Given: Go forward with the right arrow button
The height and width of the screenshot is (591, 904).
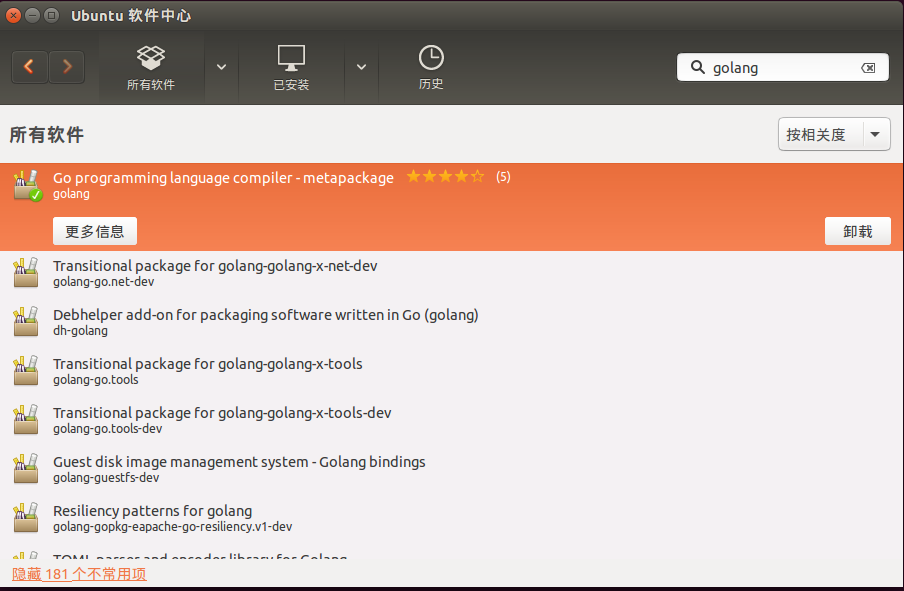Looking at the screenshot, I should click(x=67, y=67).
